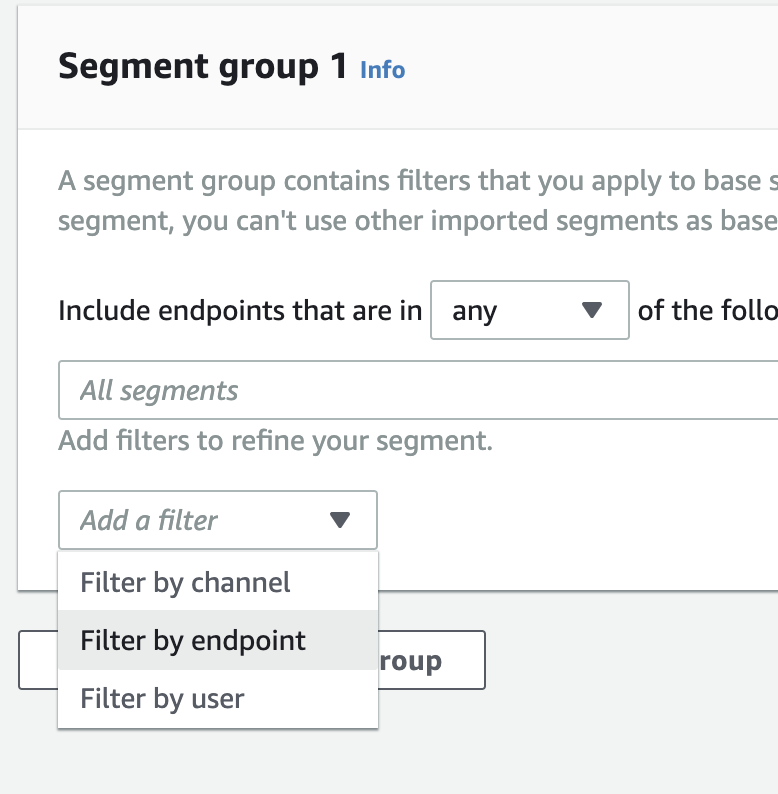778x794 pixels.
Task: Click the "Add filters to refine your segment" text
Action: (x=275, y=440)
